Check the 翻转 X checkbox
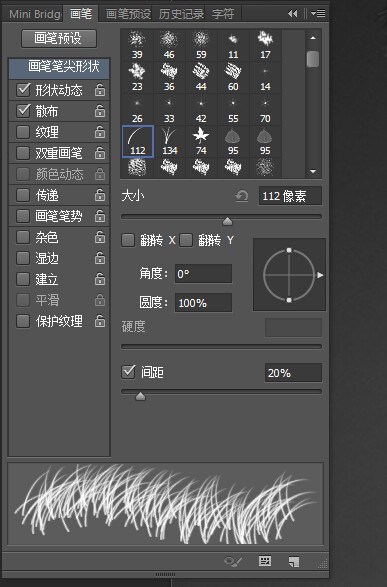Screen dimensions: 387x587 [128, 240]
